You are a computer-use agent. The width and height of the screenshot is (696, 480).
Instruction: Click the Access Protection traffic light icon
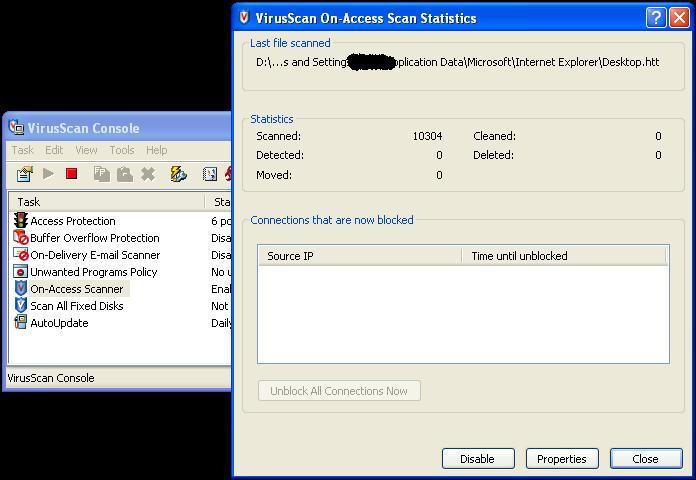20,221
